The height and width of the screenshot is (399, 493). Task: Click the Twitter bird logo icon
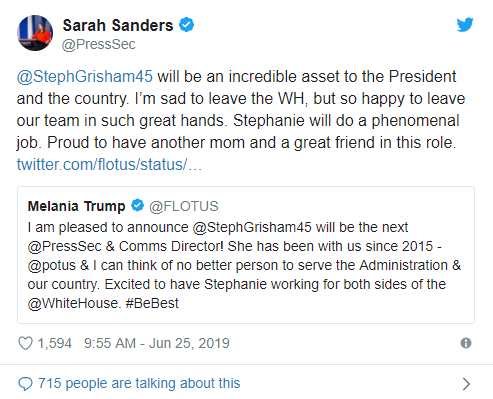(465, 25)
